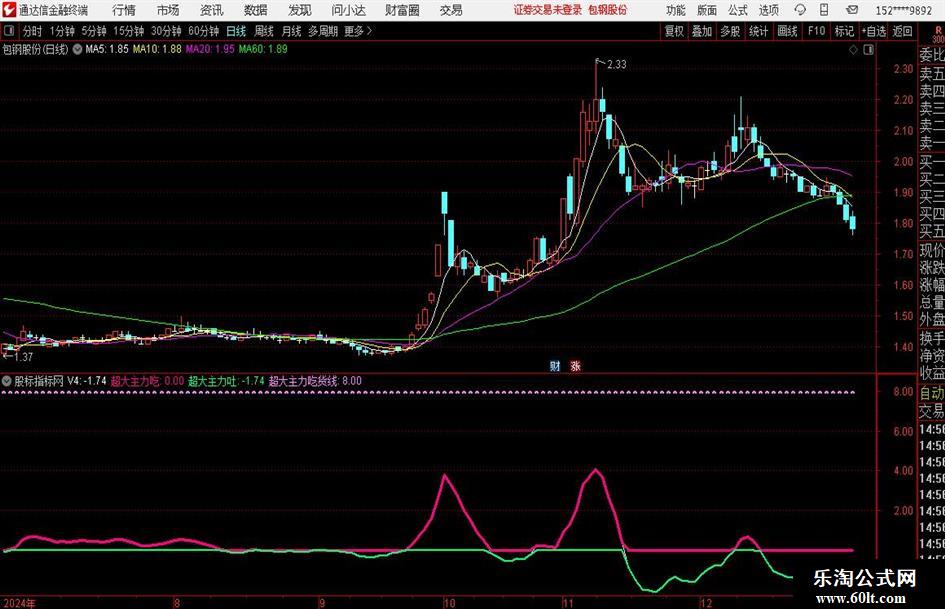The image size is (945, 609).
Task: Add stock with the +自选 button
Action: (x=874, y=31)
